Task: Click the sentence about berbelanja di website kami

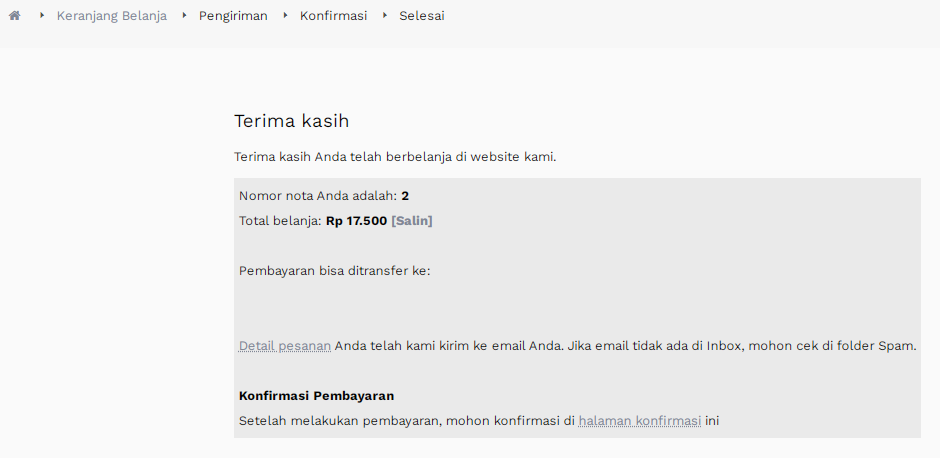Action: 395,157
